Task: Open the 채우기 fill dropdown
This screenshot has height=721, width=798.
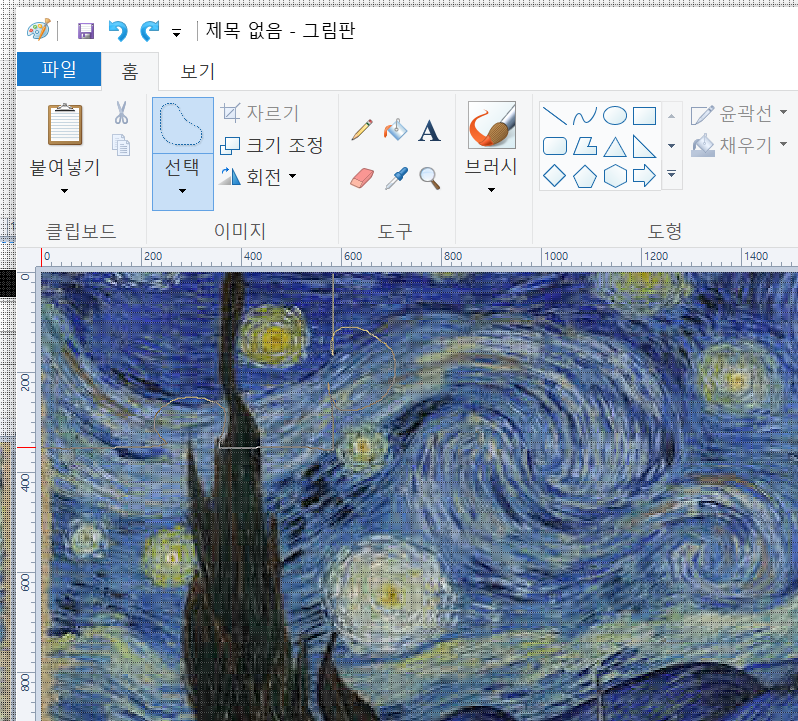Action: pyautogui.click(x=739, y=146)
